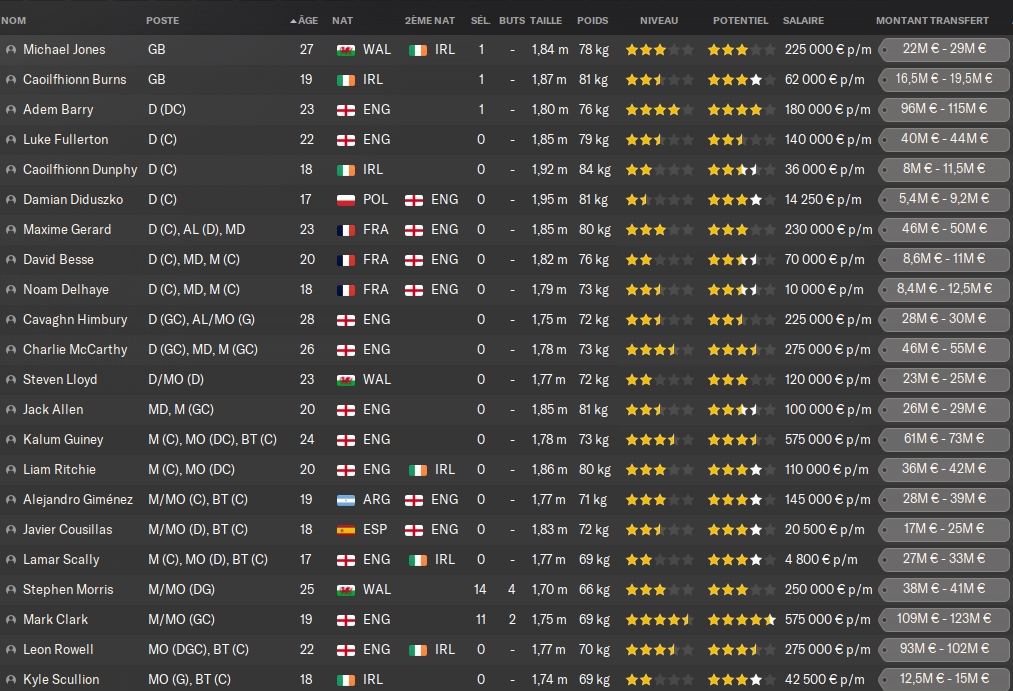Click the player icon beside Liam Ritchie
1013x691 pixels.
click(10, 470)
